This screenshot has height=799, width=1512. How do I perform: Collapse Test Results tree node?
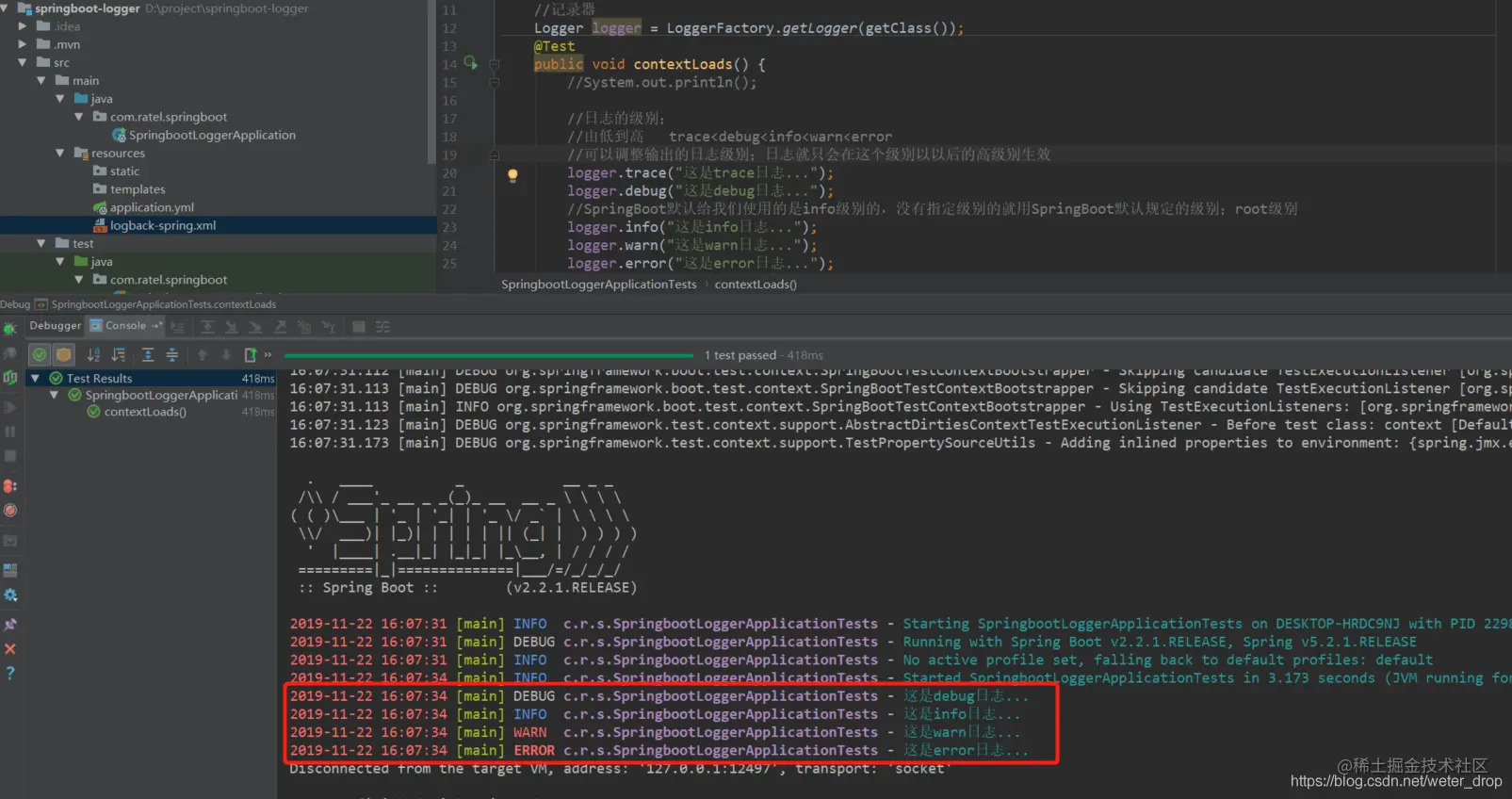tap(36, 378)
